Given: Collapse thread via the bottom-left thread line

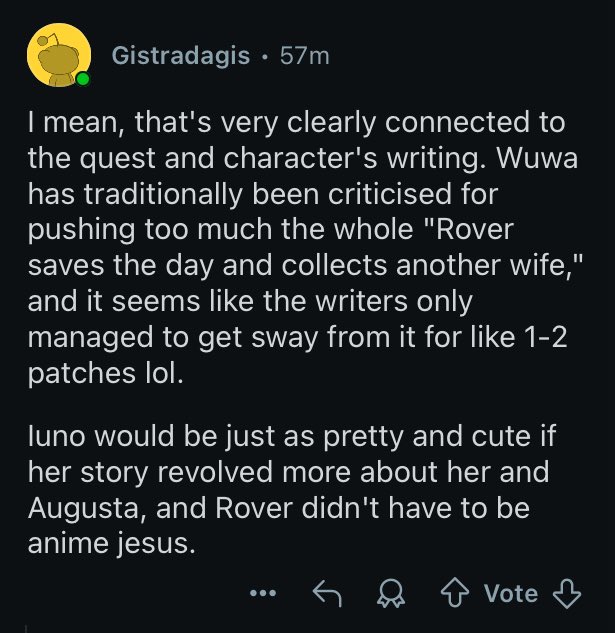Looking at the screenshot, I should point(27,628).
